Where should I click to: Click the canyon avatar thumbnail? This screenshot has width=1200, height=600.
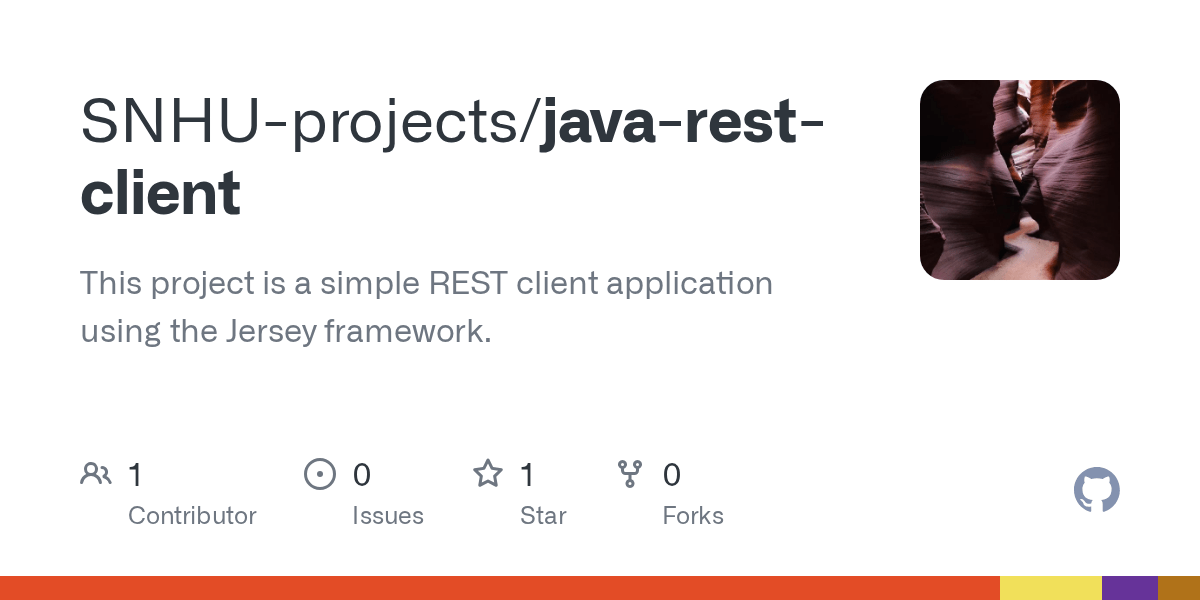tap(1019, 180)
